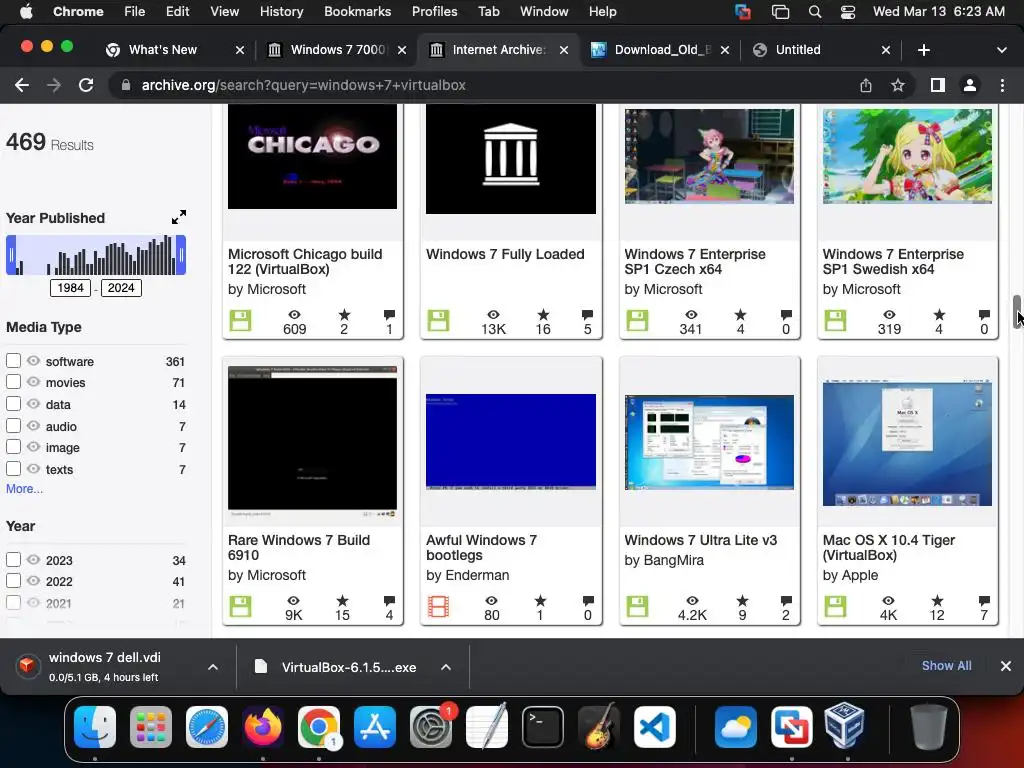Click Spotlight search in menu bar
The height and width of the screenshot is (768, 1024).
click(x=814, y=12)
